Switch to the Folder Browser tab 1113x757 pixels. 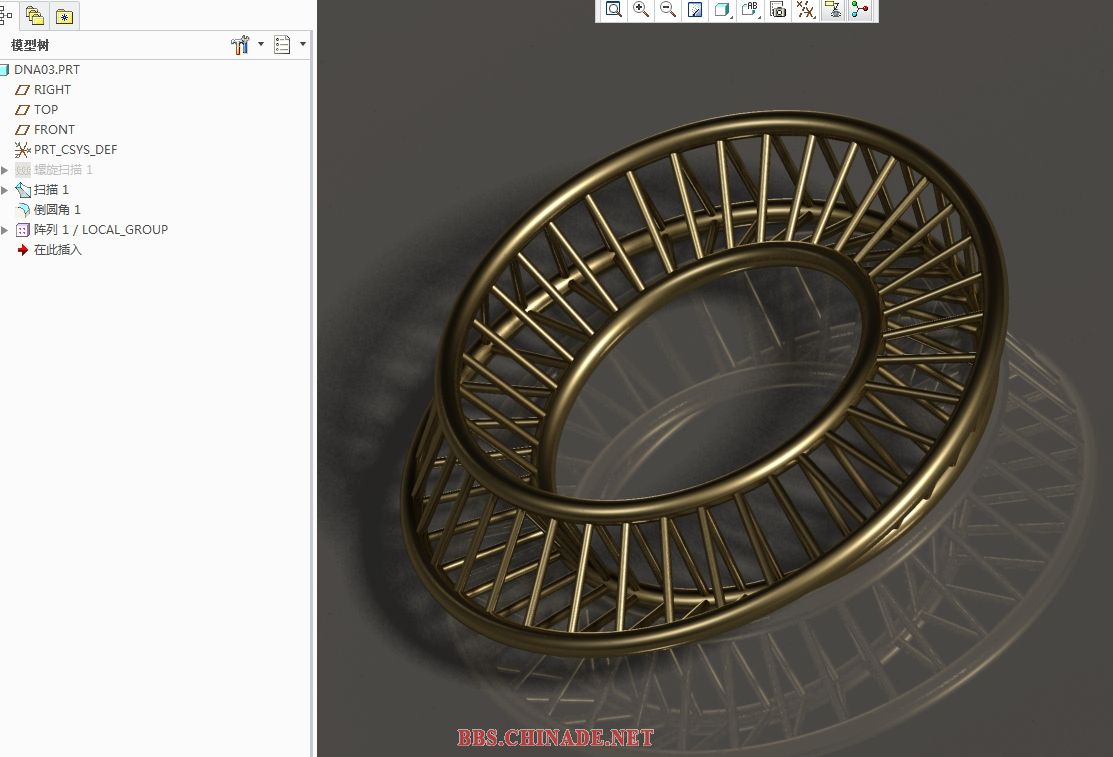coord(34,15)
